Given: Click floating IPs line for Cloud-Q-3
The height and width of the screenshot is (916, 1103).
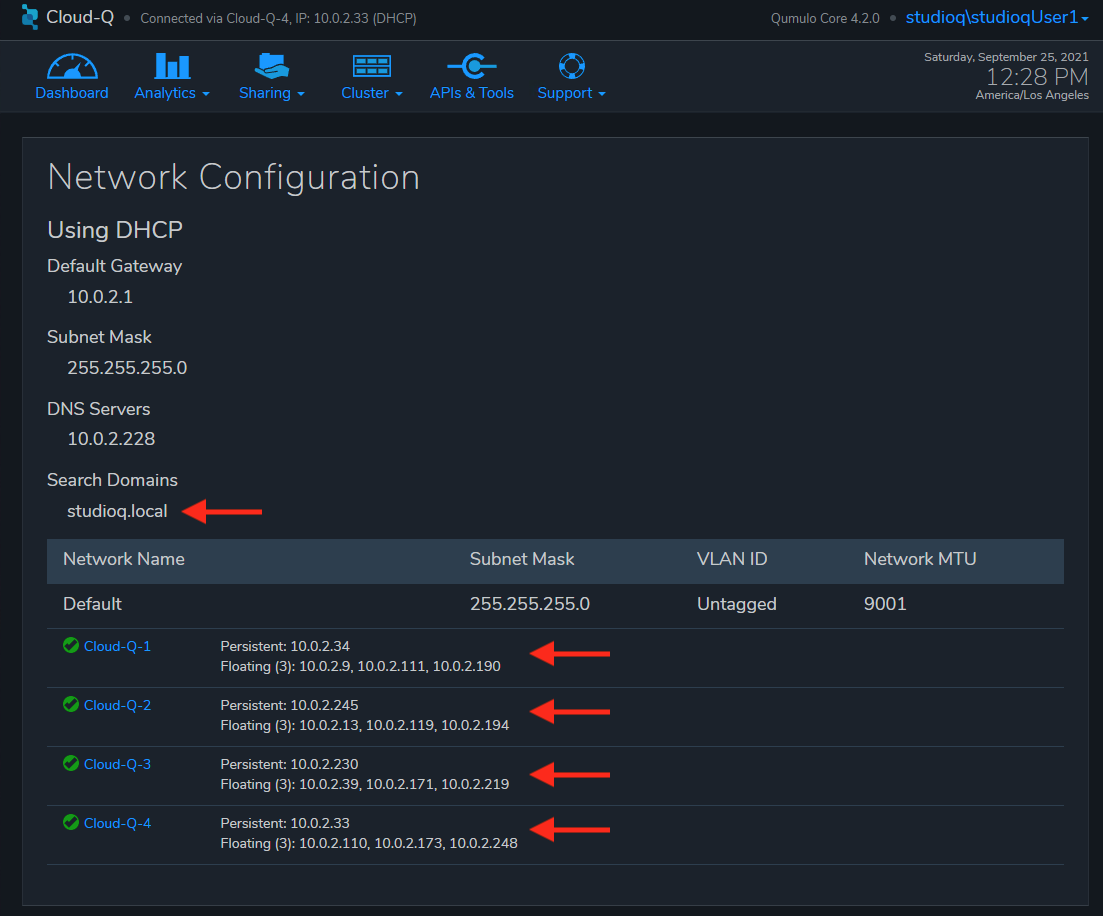Looking at the screenshot, I should pos(364,784).
